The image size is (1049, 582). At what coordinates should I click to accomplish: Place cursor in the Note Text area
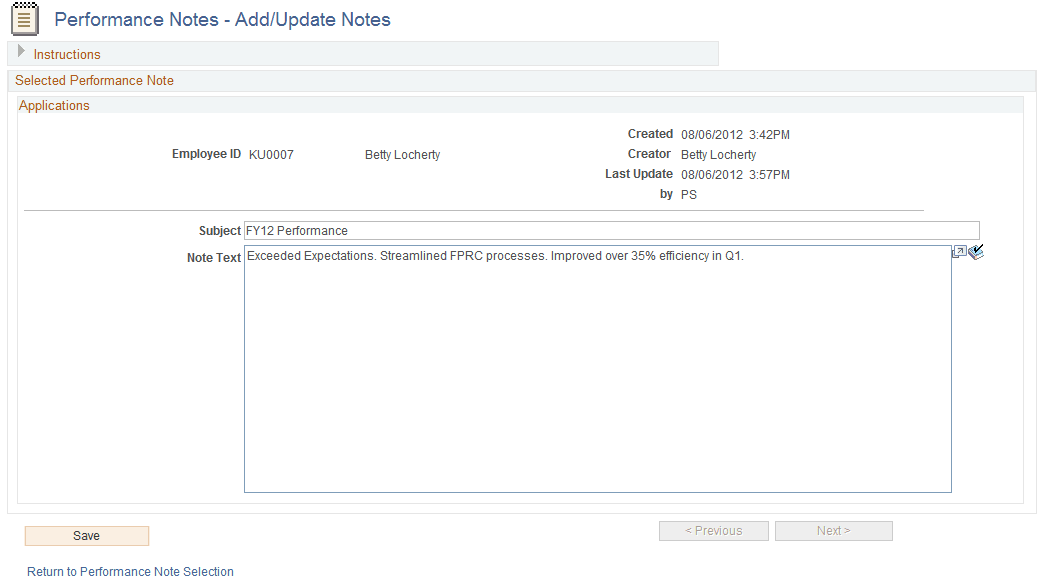tap(598, 370)
